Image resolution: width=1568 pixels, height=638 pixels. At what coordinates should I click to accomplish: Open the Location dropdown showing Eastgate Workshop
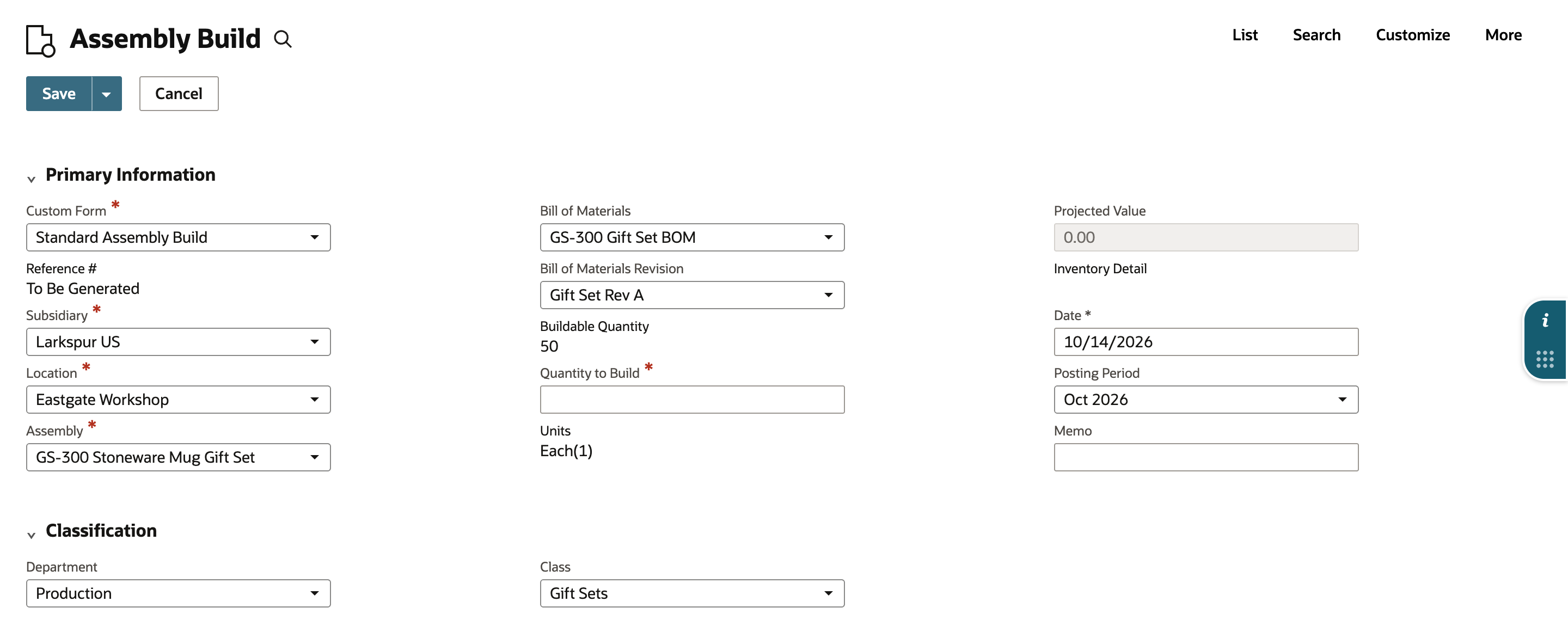179,400
